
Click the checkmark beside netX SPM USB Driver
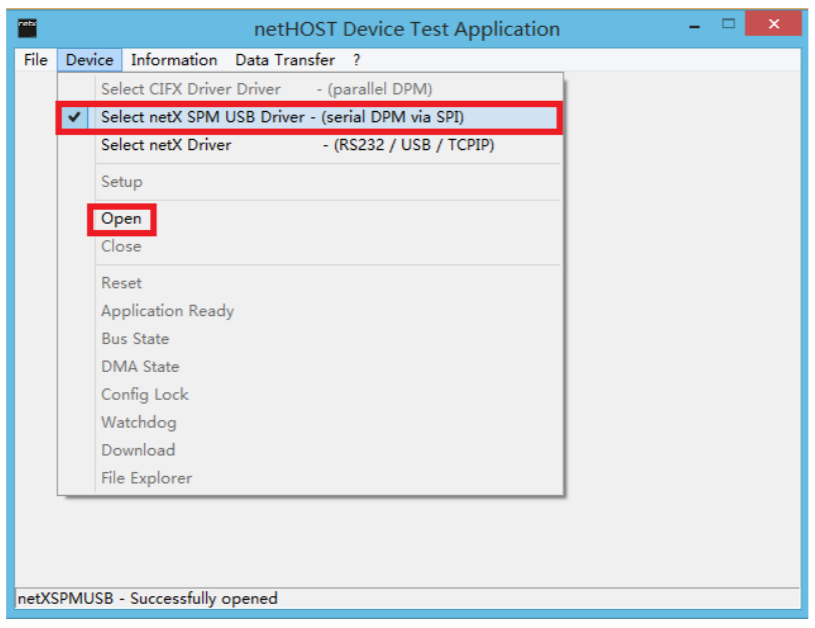point(74,117)
